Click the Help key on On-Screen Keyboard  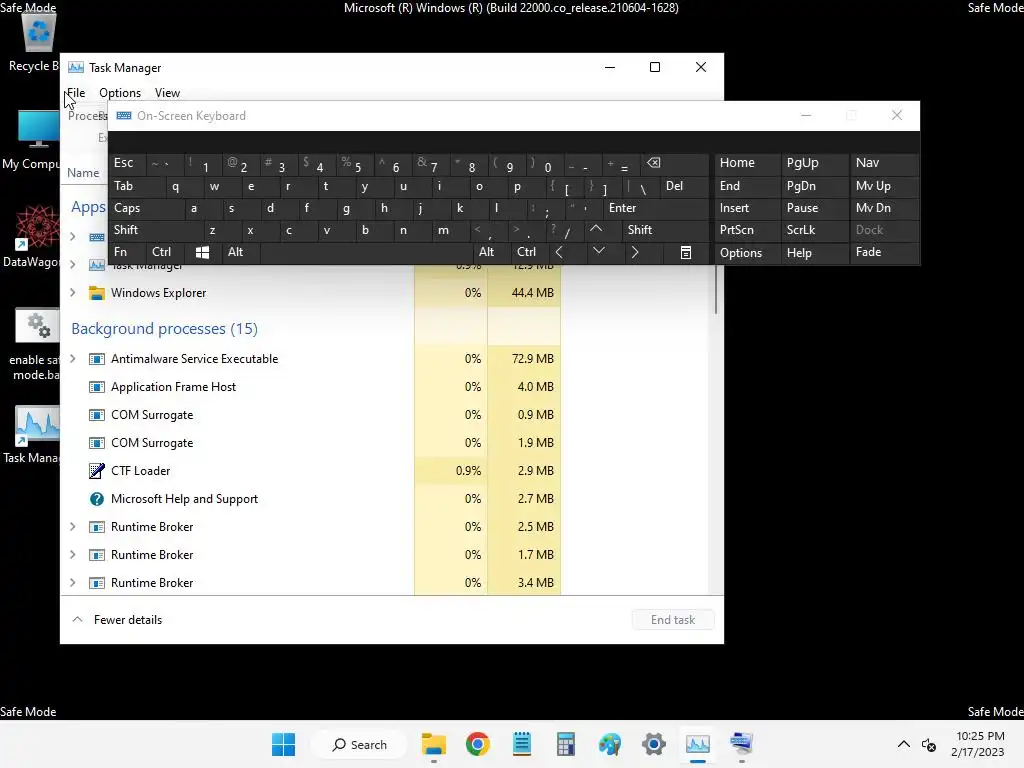point(814,253)
